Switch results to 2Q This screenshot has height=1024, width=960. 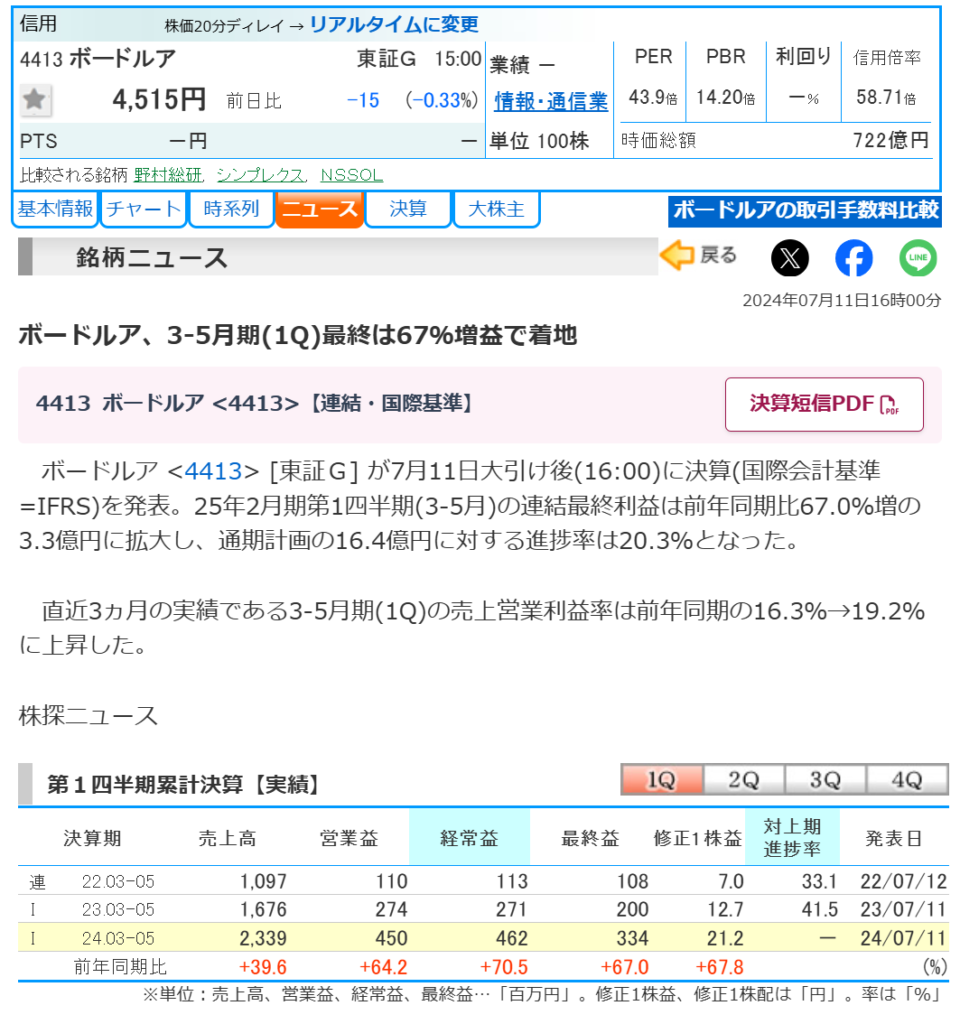point(743,780)
